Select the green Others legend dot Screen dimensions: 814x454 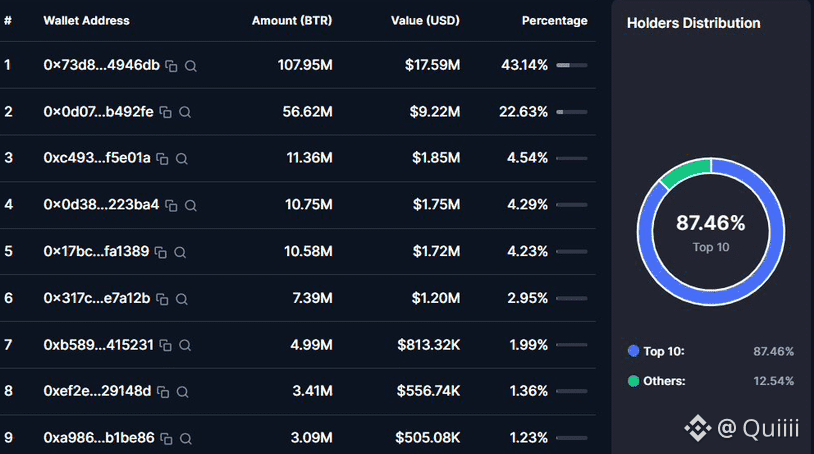point(633,381)
